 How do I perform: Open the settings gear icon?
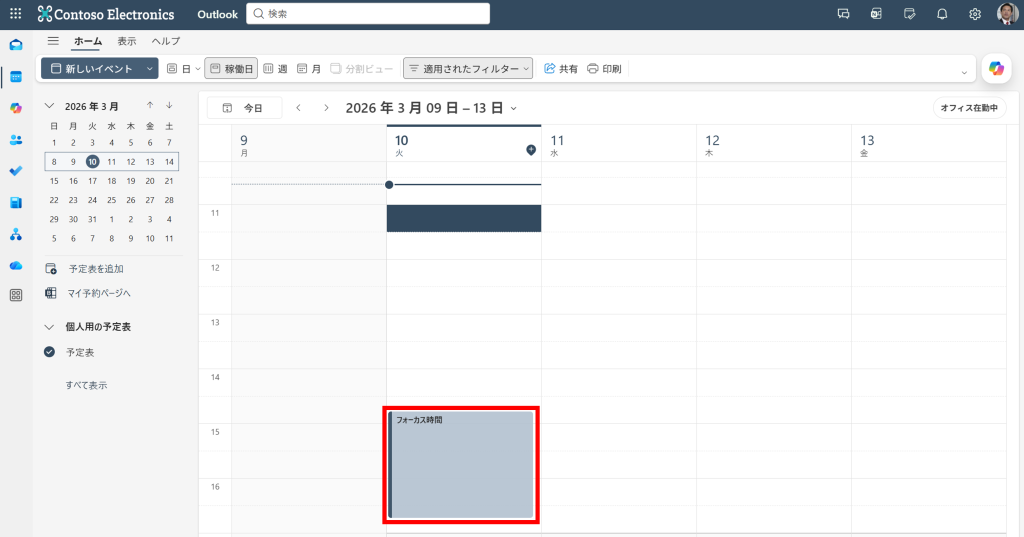pos(975,14)
